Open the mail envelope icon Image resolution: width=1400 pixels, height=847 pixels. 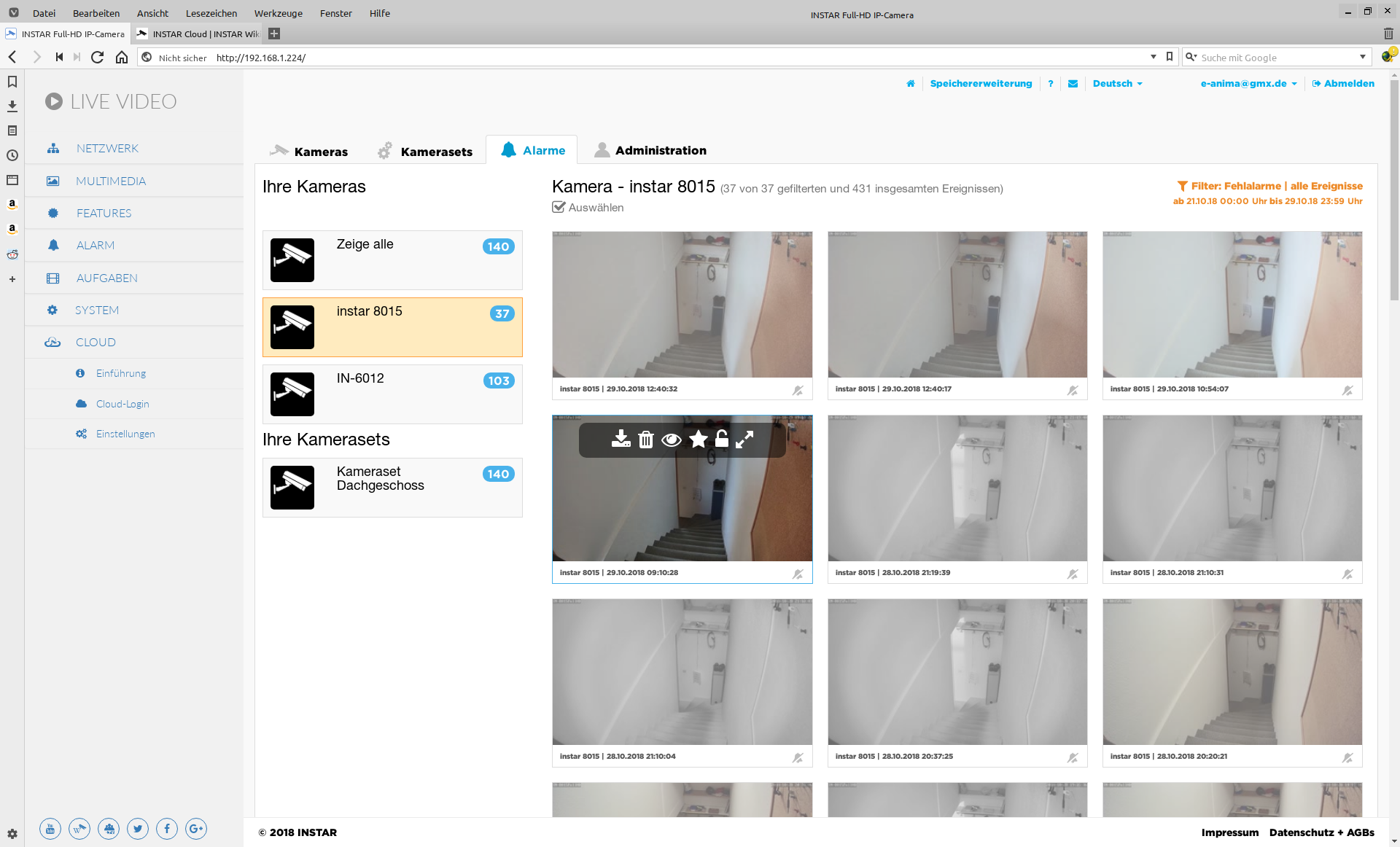pyautogui.click(x=1073, y=84)
